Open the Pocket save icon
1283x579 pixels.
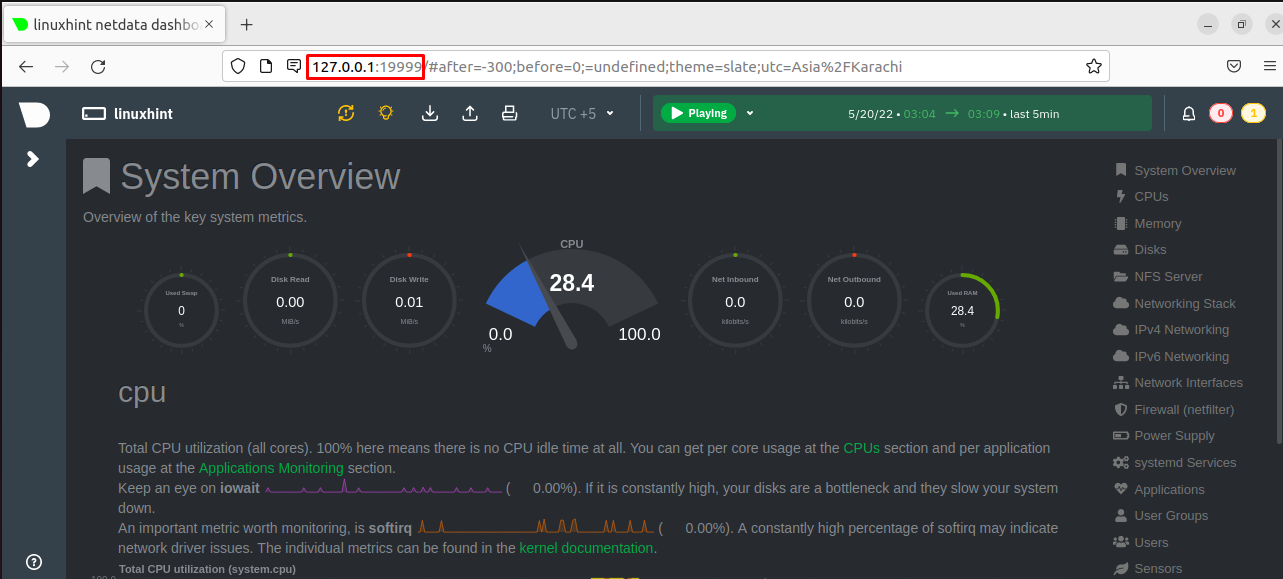pyautogui.click(x=1234, y=66)
